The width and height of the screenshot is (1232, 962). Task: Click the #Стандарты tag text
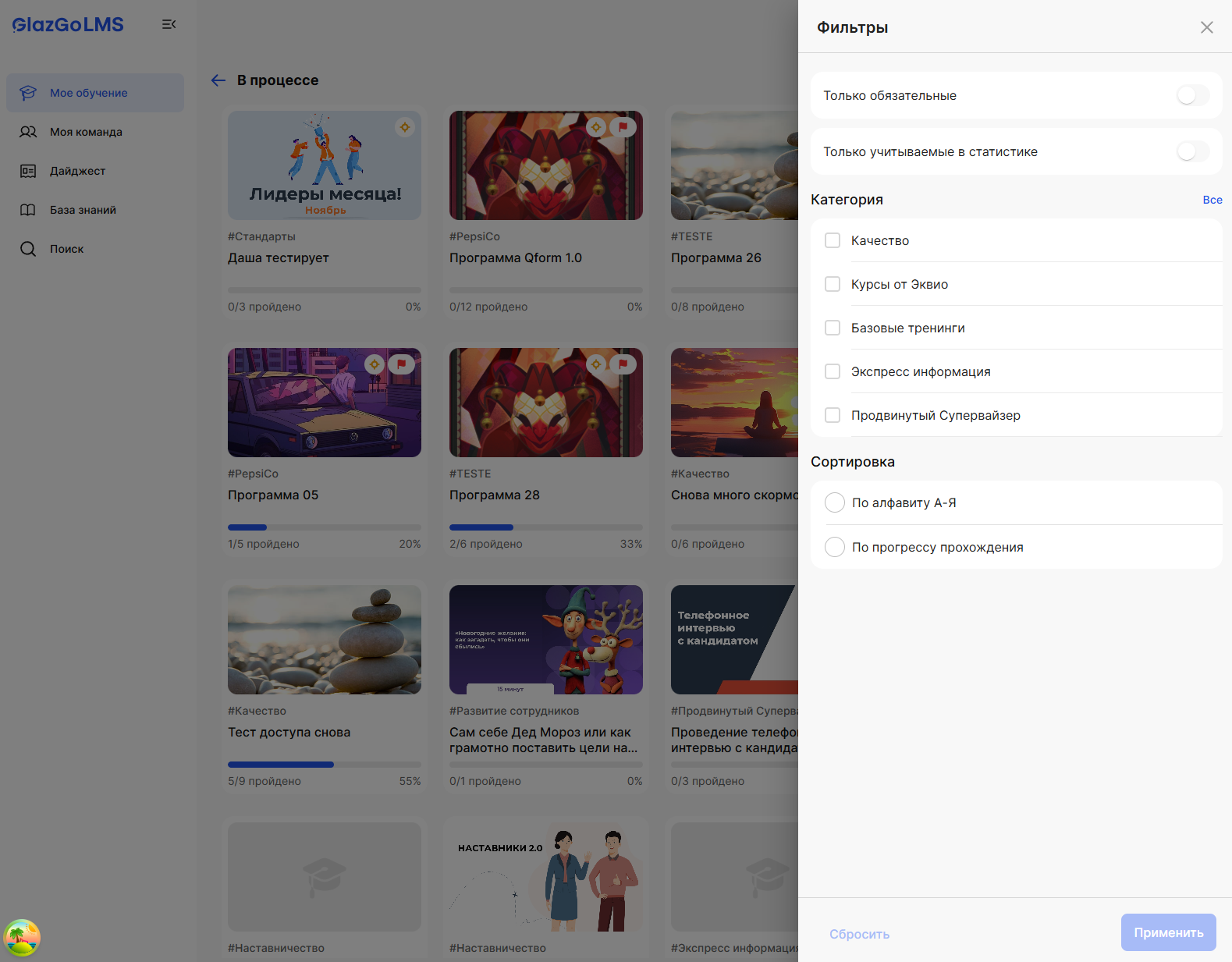pos(261,236)
